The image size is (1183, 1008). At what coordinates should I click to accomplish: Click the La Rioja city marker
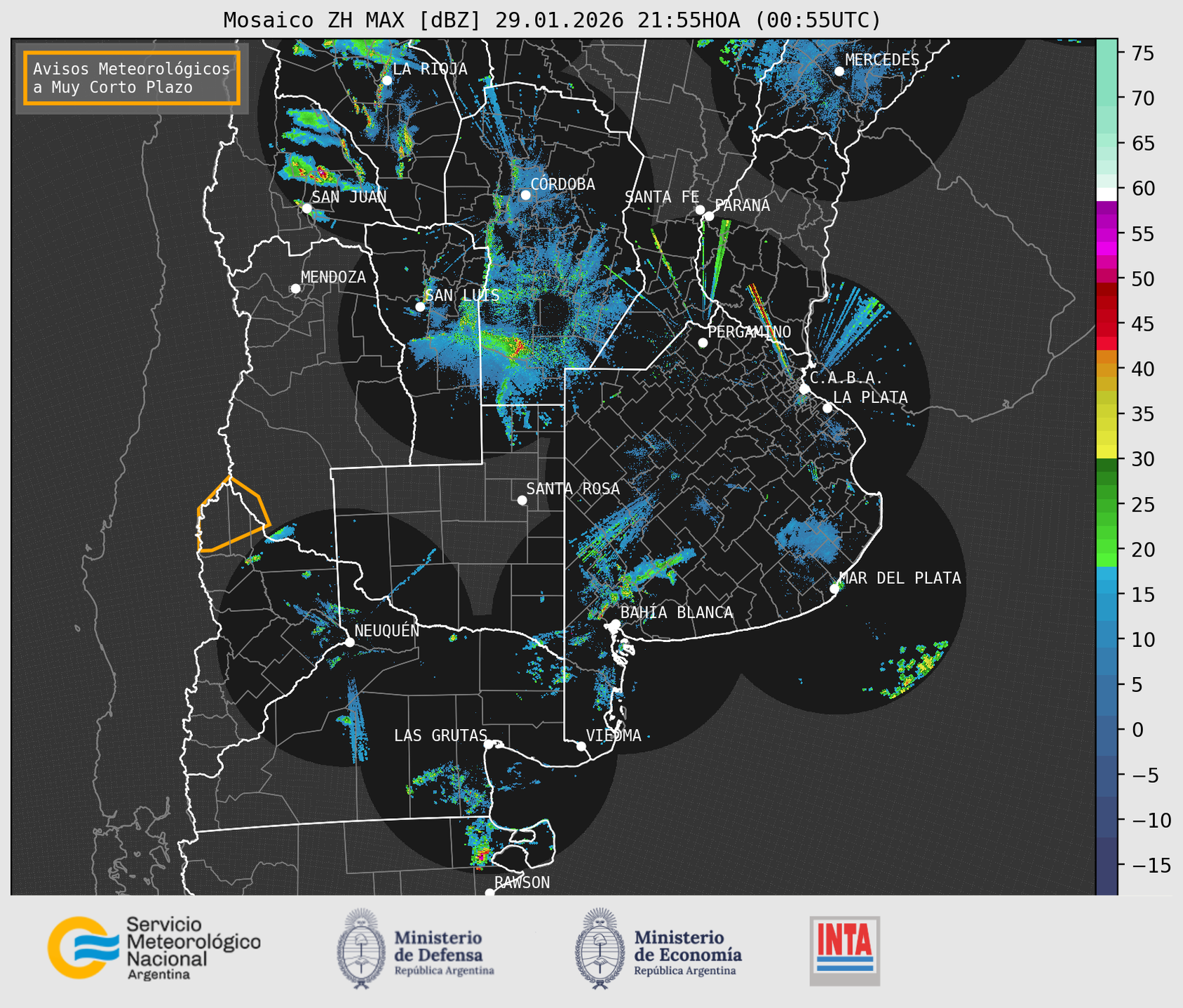pyautogui.click(x=386, y=80)
